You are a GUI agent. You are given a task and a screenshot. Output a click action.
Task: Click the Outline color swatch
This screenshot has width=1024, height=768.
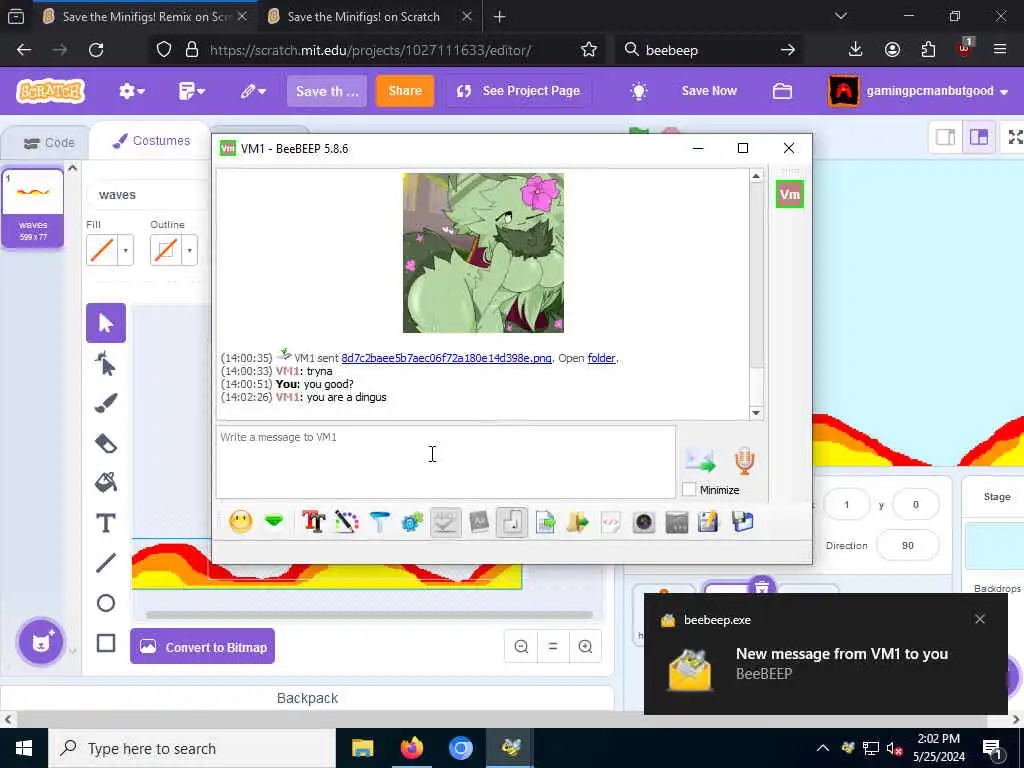(x=166, y=250)
